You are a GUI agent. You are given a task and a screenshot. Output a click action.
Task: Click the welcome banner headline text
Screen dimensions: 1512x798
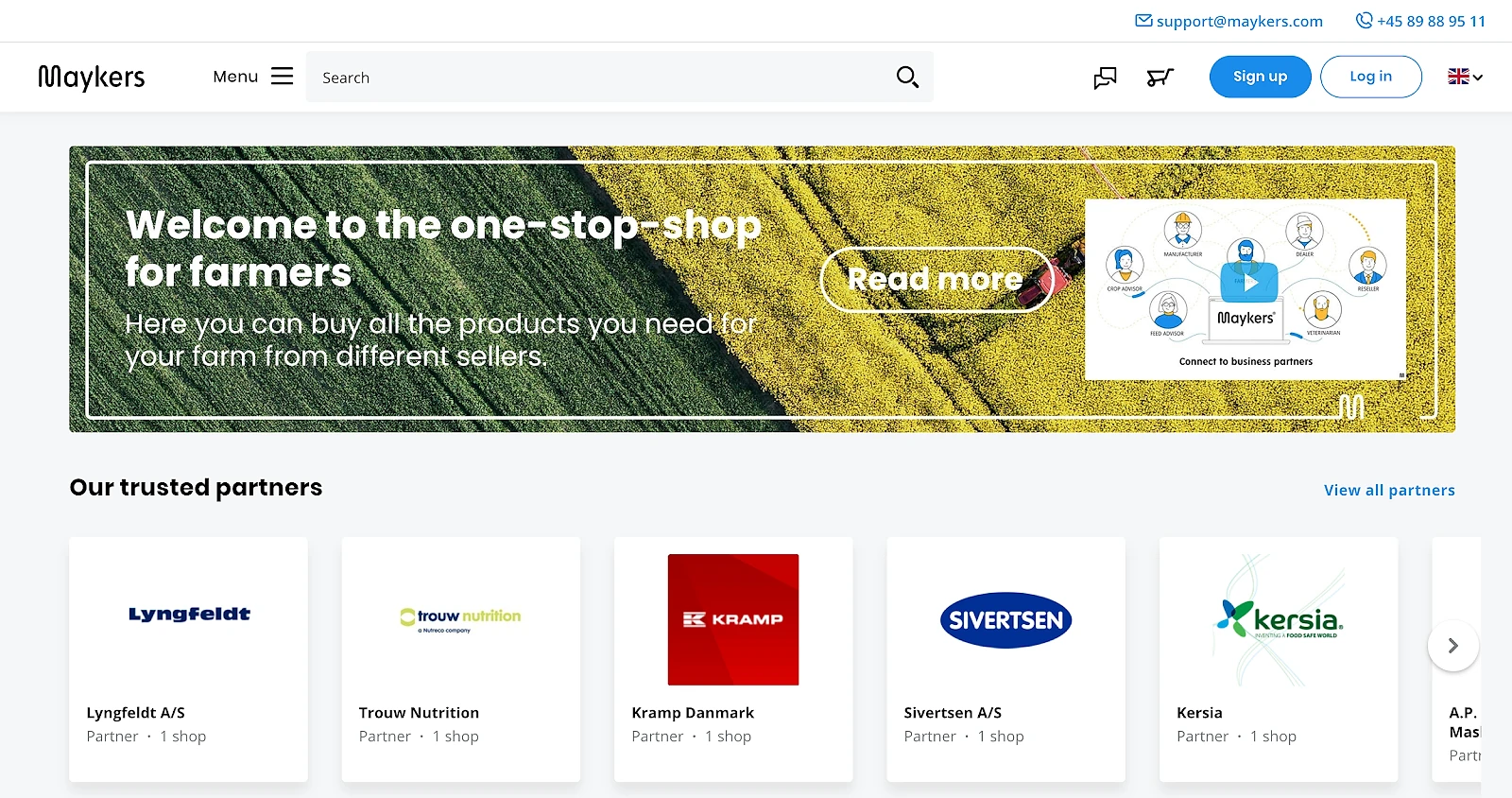tap(443, 248)
